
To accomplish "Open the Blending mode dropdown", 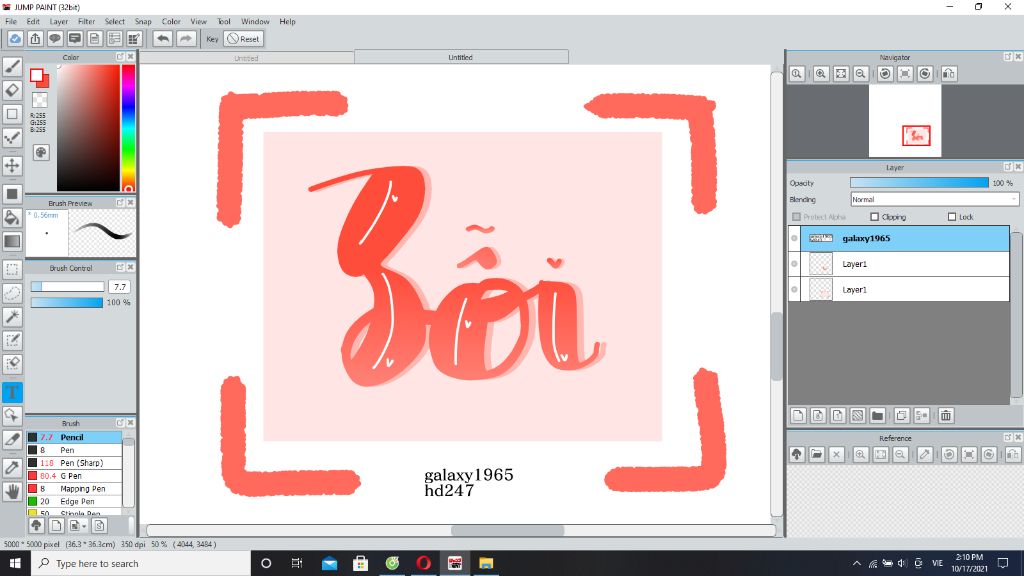I will point(934,199).
